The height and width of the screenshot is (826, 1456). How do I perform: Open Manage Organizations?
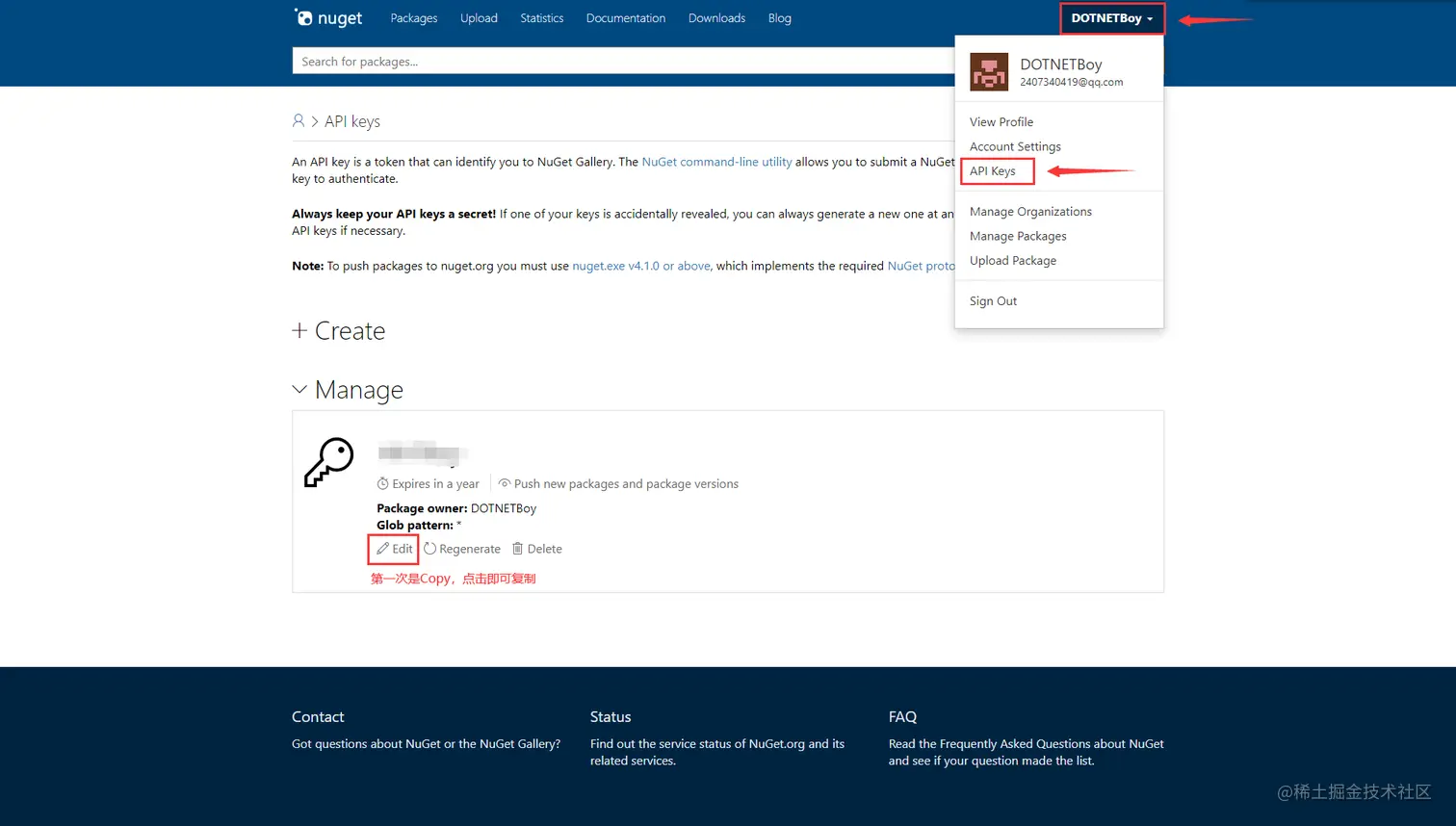[x=1030, y=212]
